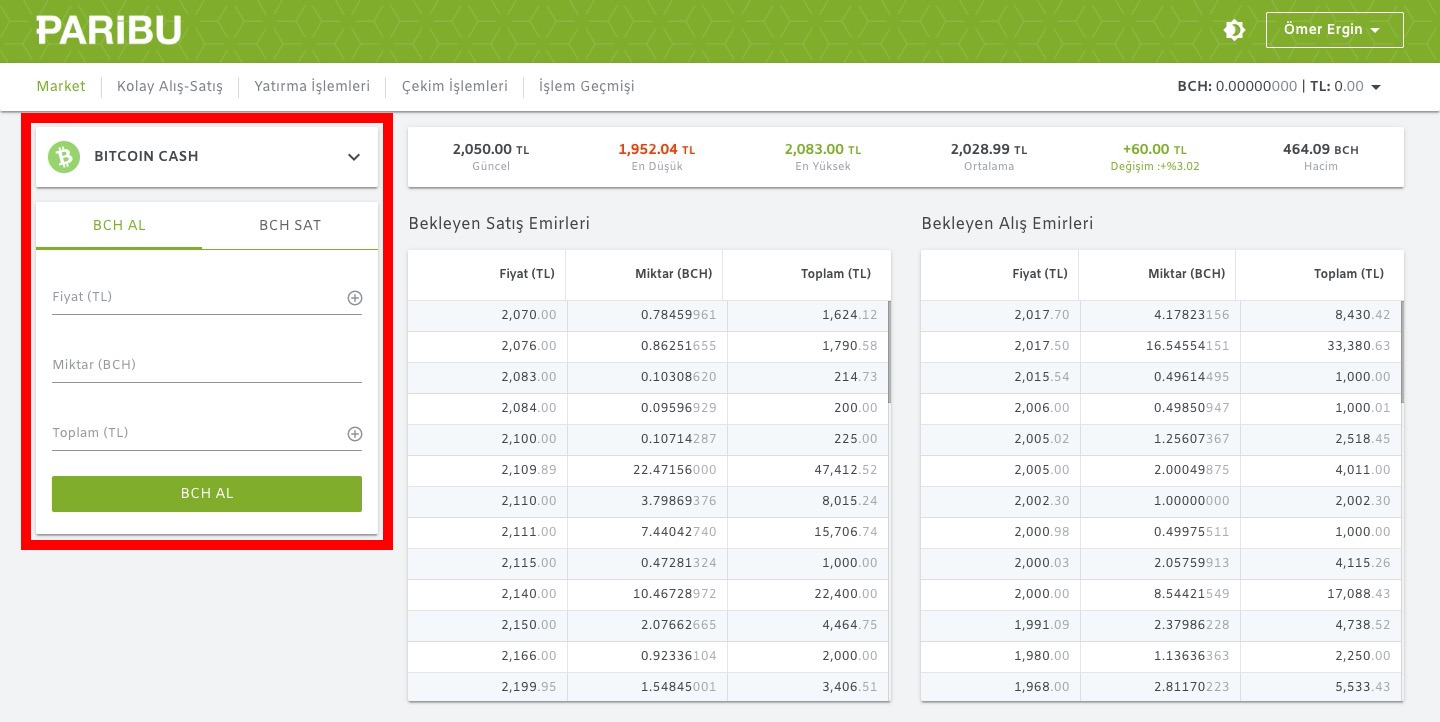
Task: Focus the Miktar (BCH) input field
Action: coord(207,365)
